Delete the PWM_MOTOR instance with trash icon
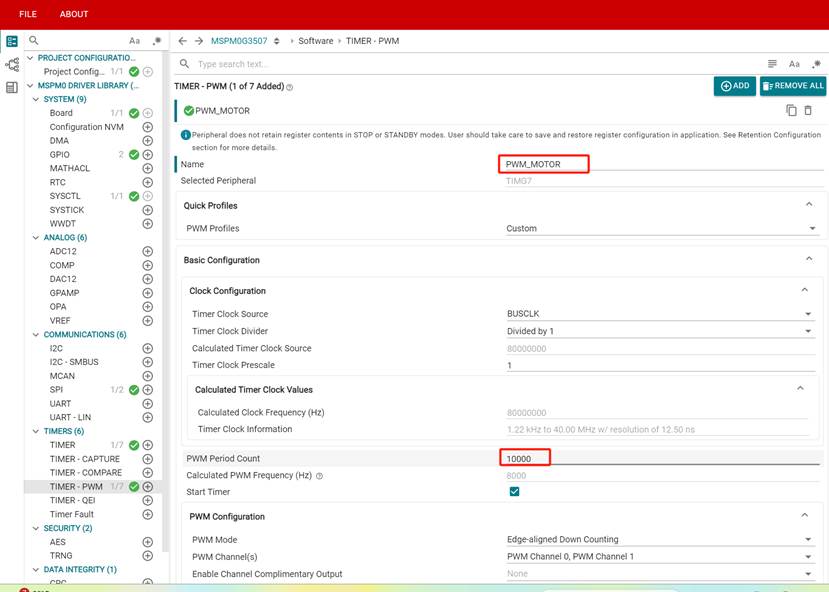Screen dimensions: 829x592 808,110
